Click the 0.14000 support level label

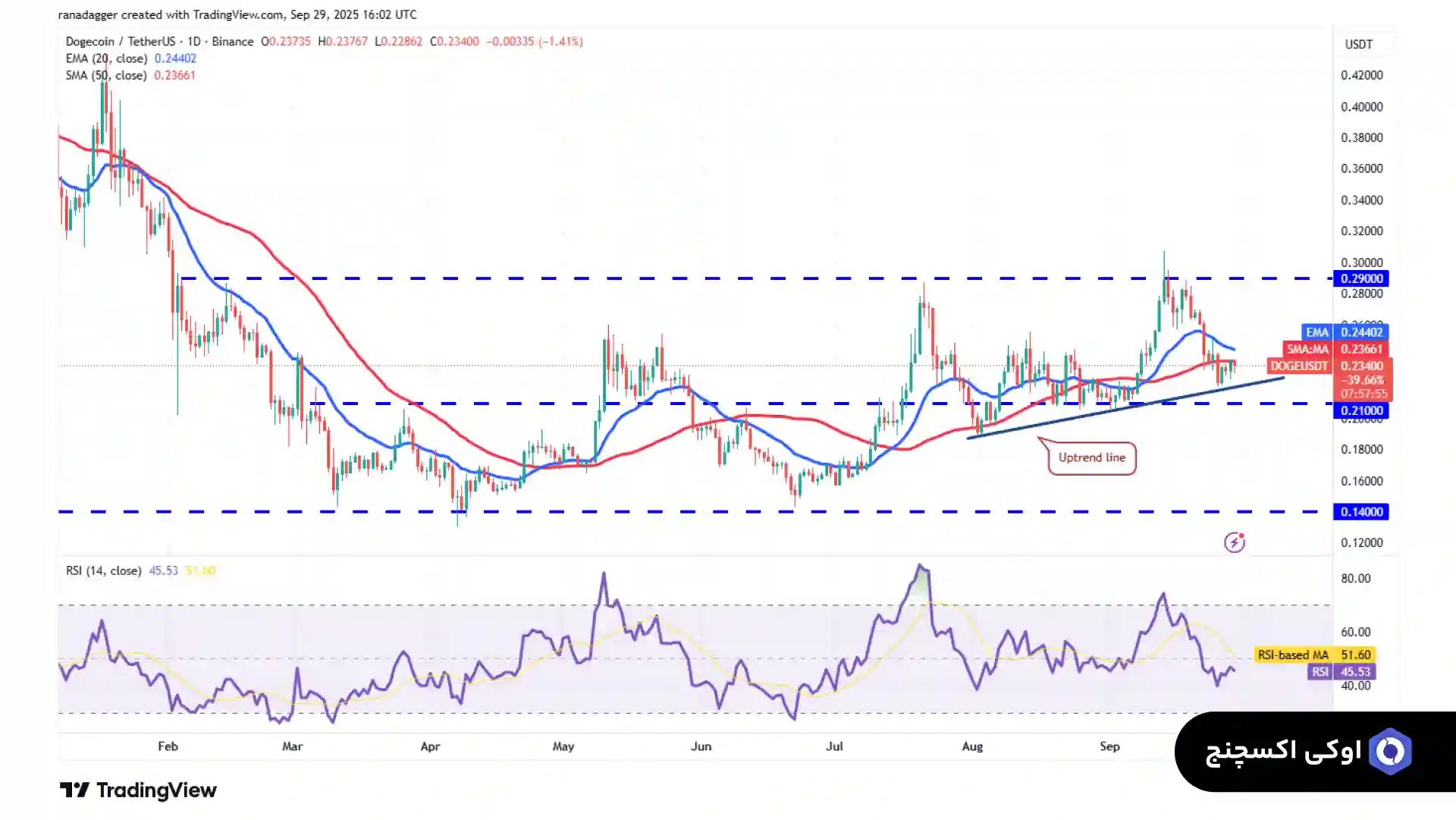point(1361,512)
